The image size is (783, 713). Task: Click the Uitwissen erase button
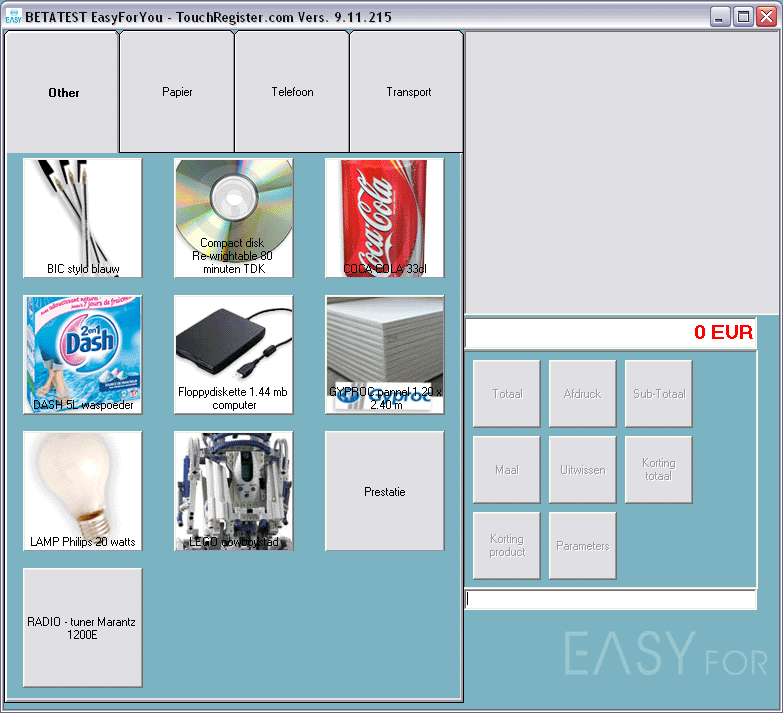583,469
